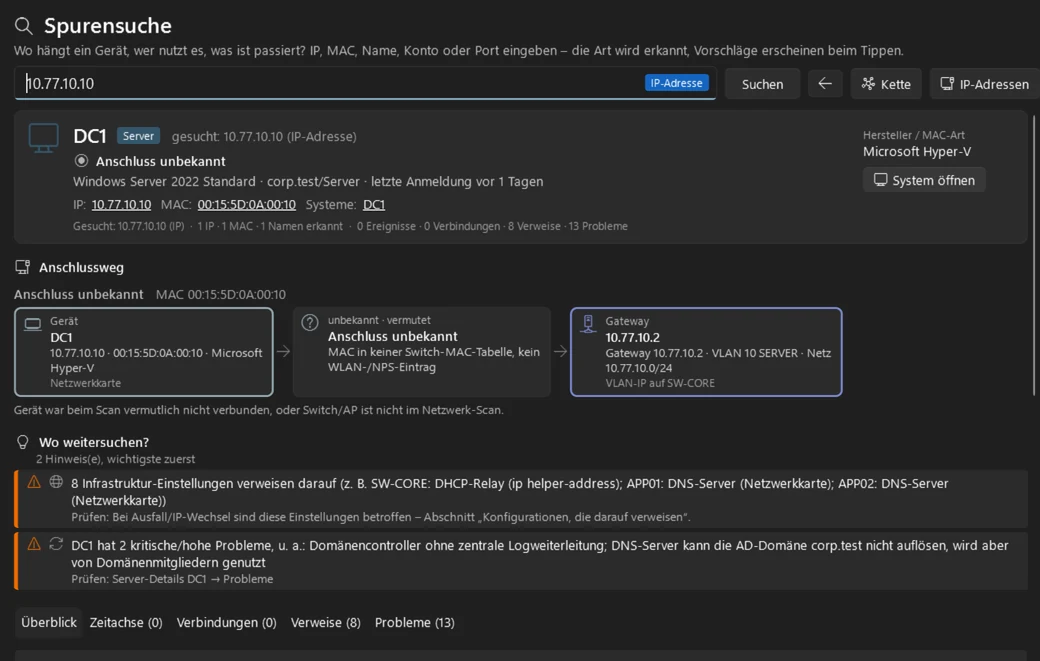Screen dimensions: 1040x661
Task: Switch to the Überblick tab
Action: point(48,623)
